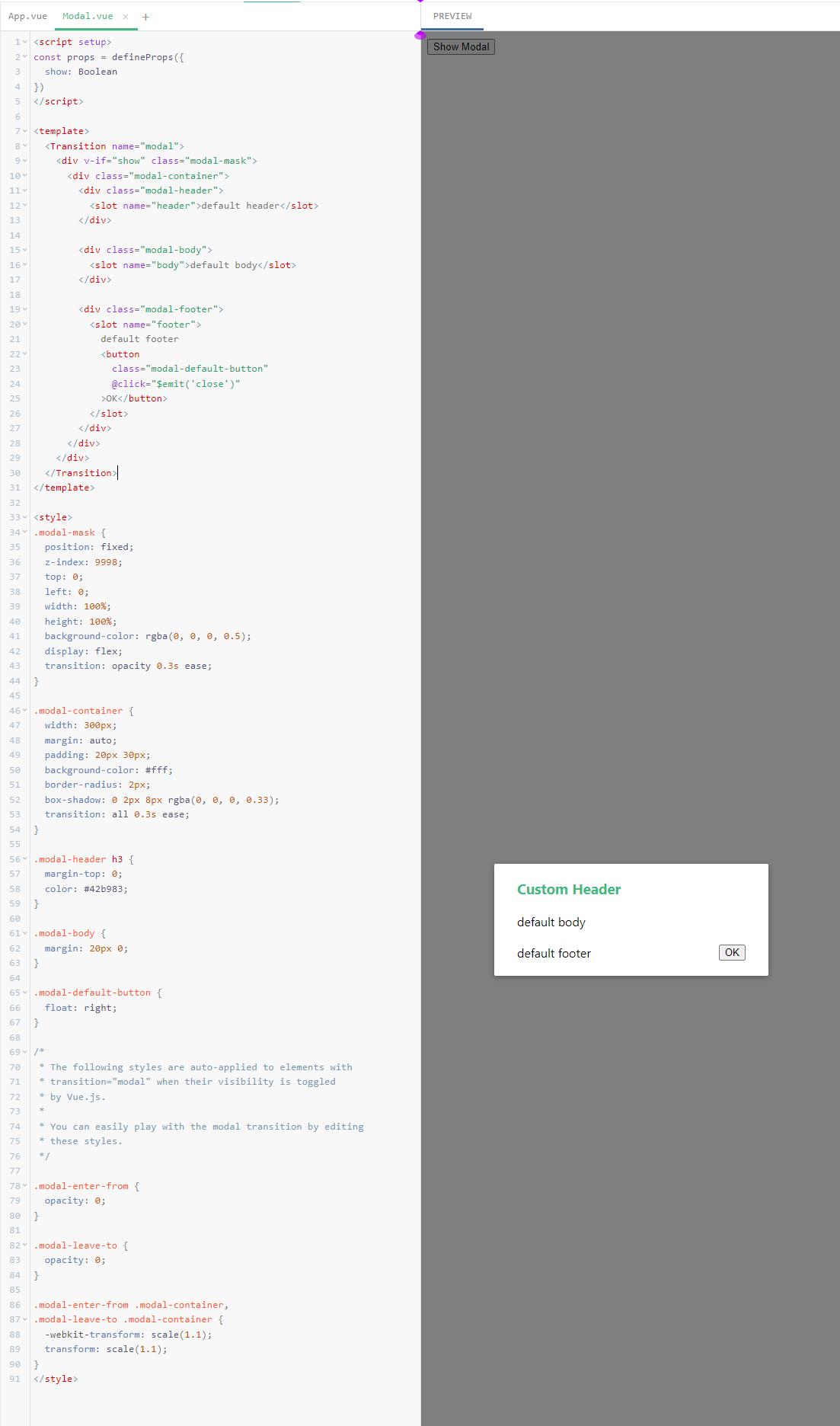Click the 'transition: opacity 0.3s ease;' line
Viewport: 840px width, 1426px height.
(128, 666)
